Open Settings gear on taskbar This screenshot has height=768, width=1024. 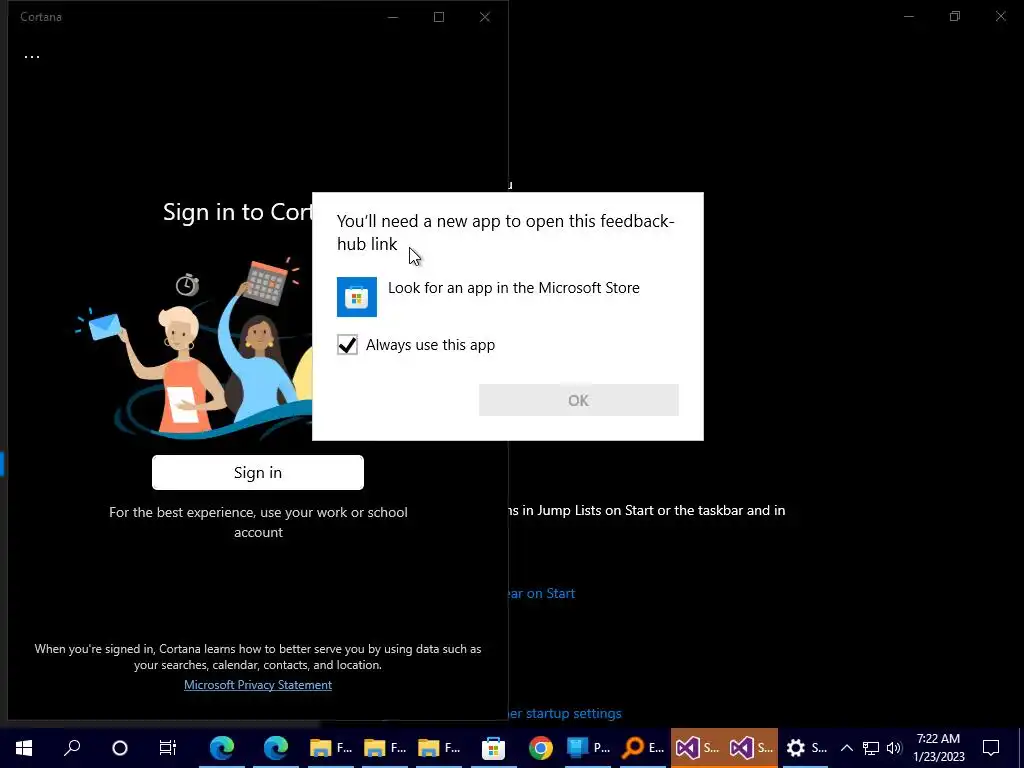click(x=806, y=748)
